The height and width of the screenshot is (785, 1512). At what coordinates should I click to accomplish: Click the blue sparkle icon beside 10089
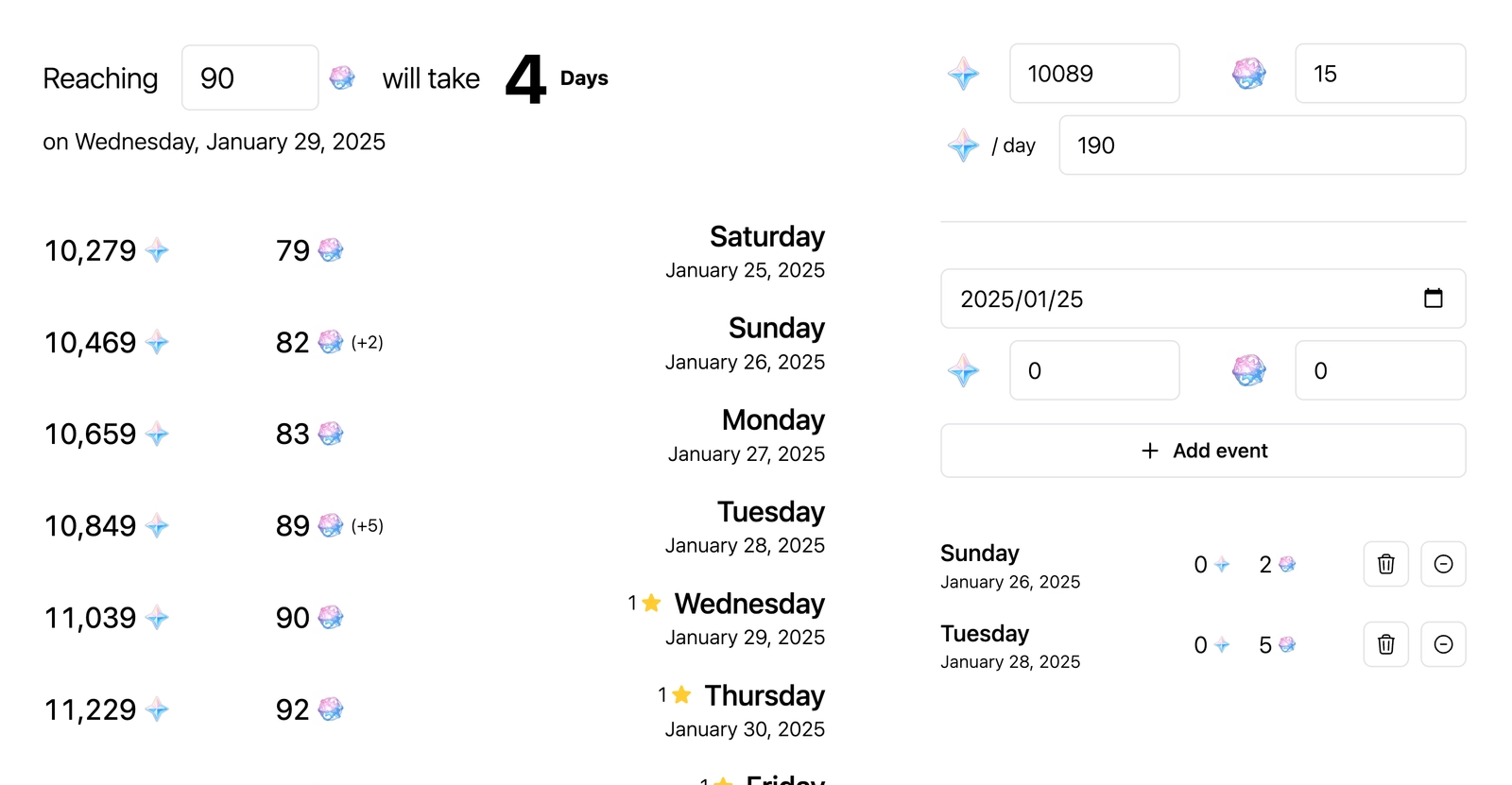963,74
